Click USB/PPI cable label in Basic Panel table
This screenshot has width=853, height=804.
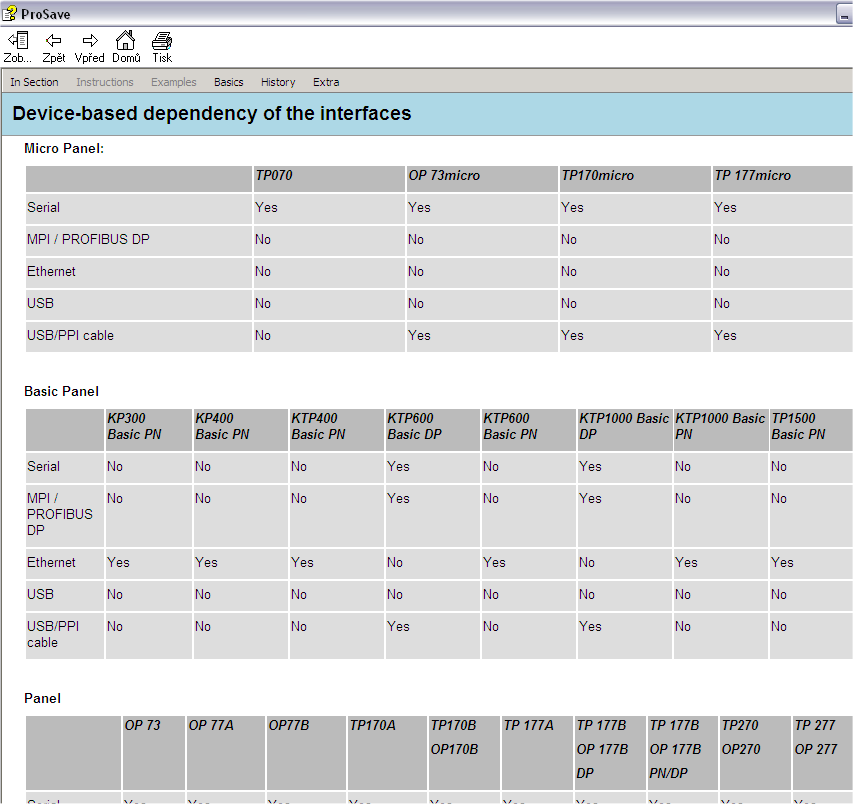(53, 634)
